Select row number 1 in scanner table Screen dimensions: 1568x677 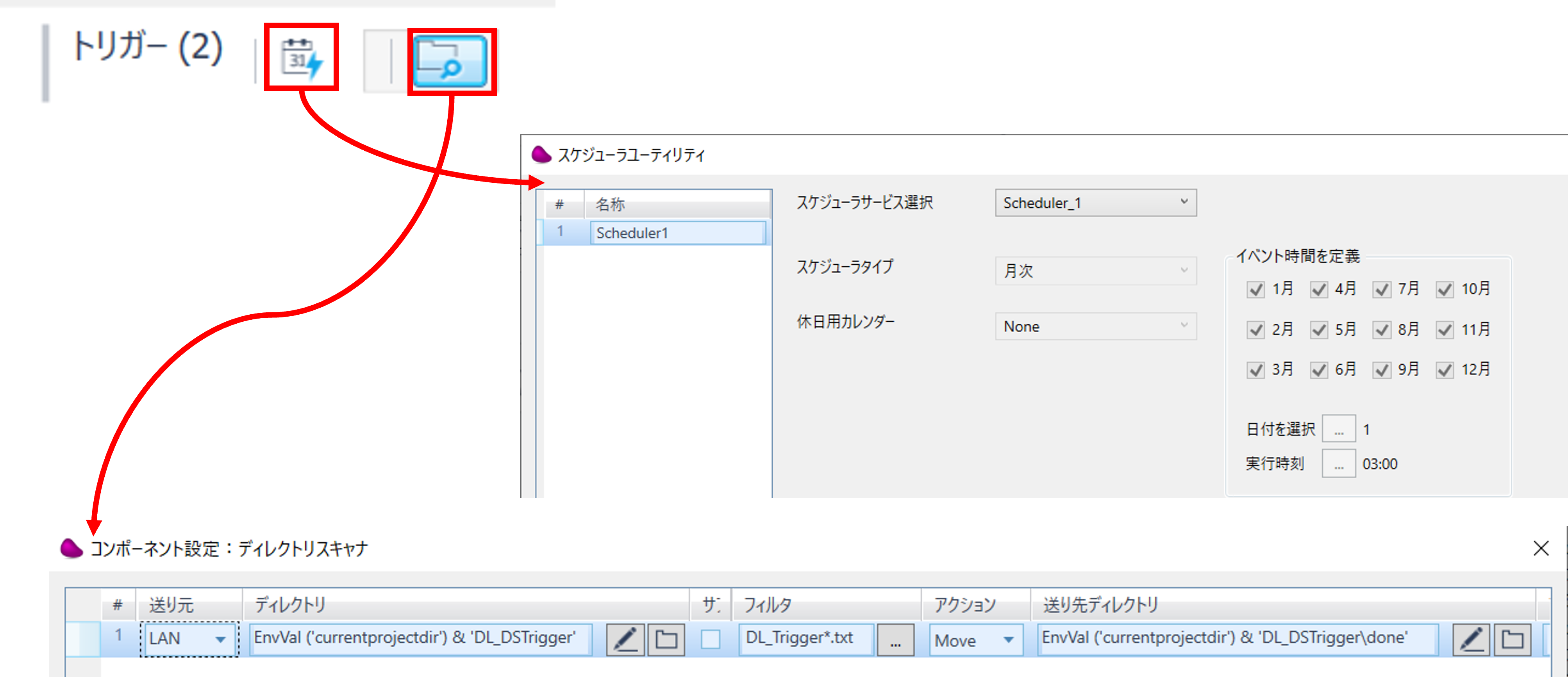pyautogui.click(x=118, y=636)
